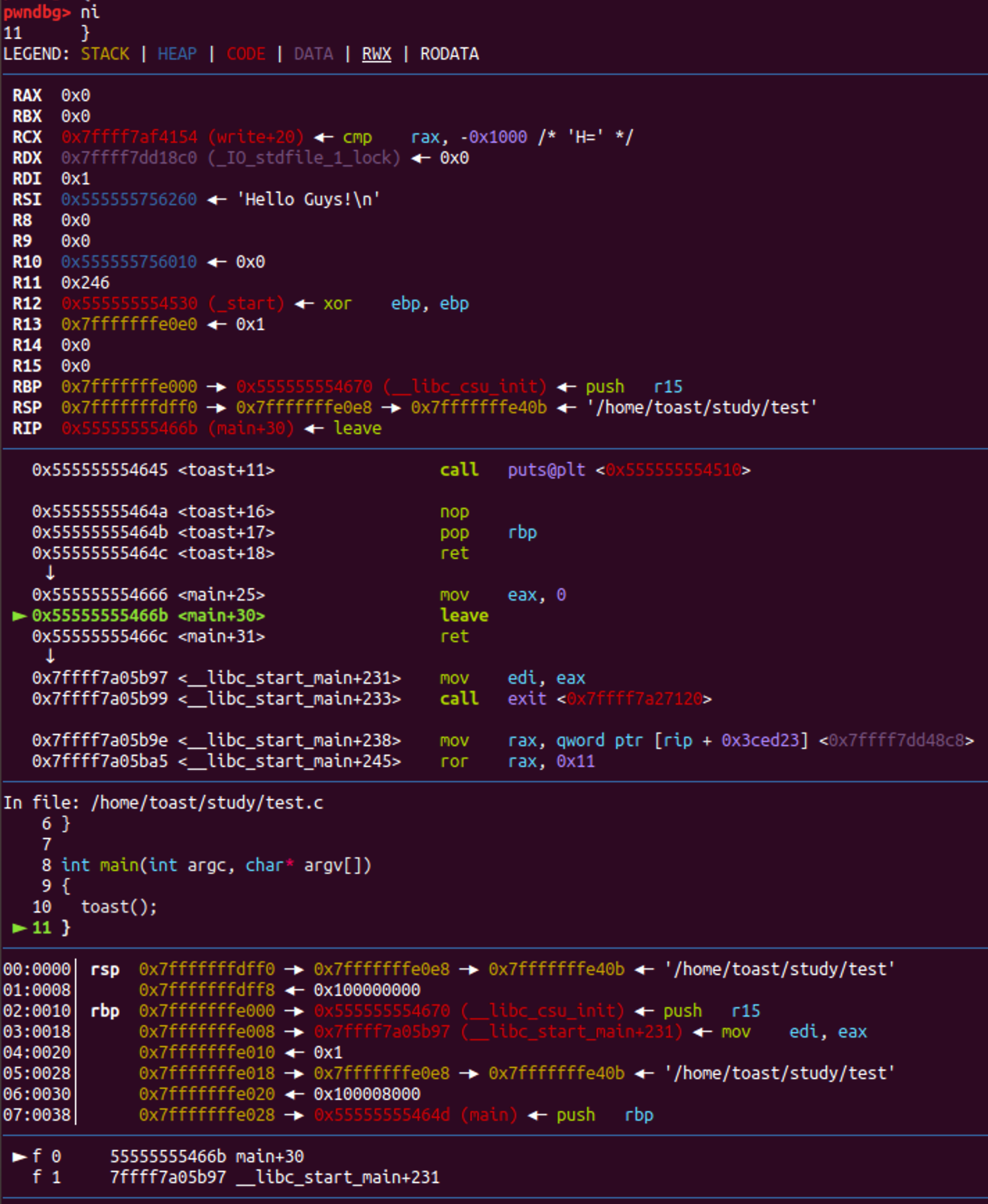Click the <__libc_start_main+238> mov rax line
The width and height of the screenshot is (988, 1204).
tap(503, 740)
